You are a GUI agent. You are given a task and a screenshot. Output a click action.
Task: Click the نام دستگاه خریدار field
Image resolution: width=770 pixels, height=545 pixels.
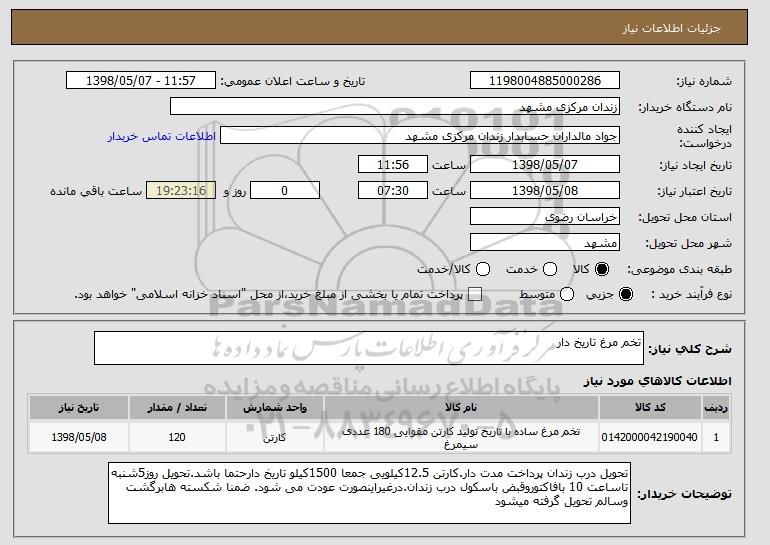coord(395,107)
